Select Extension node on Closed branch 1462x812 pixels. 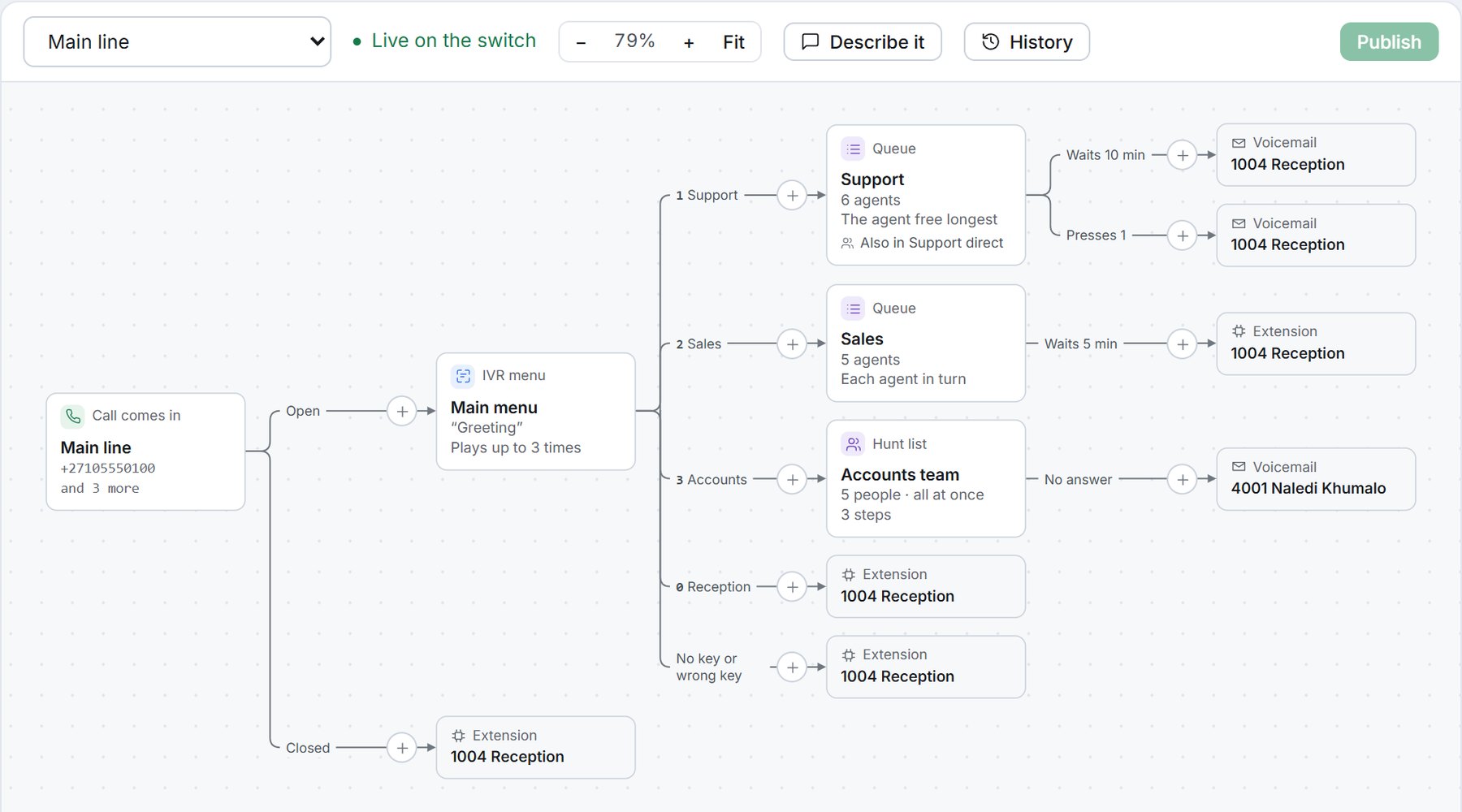tap(536, 747)
